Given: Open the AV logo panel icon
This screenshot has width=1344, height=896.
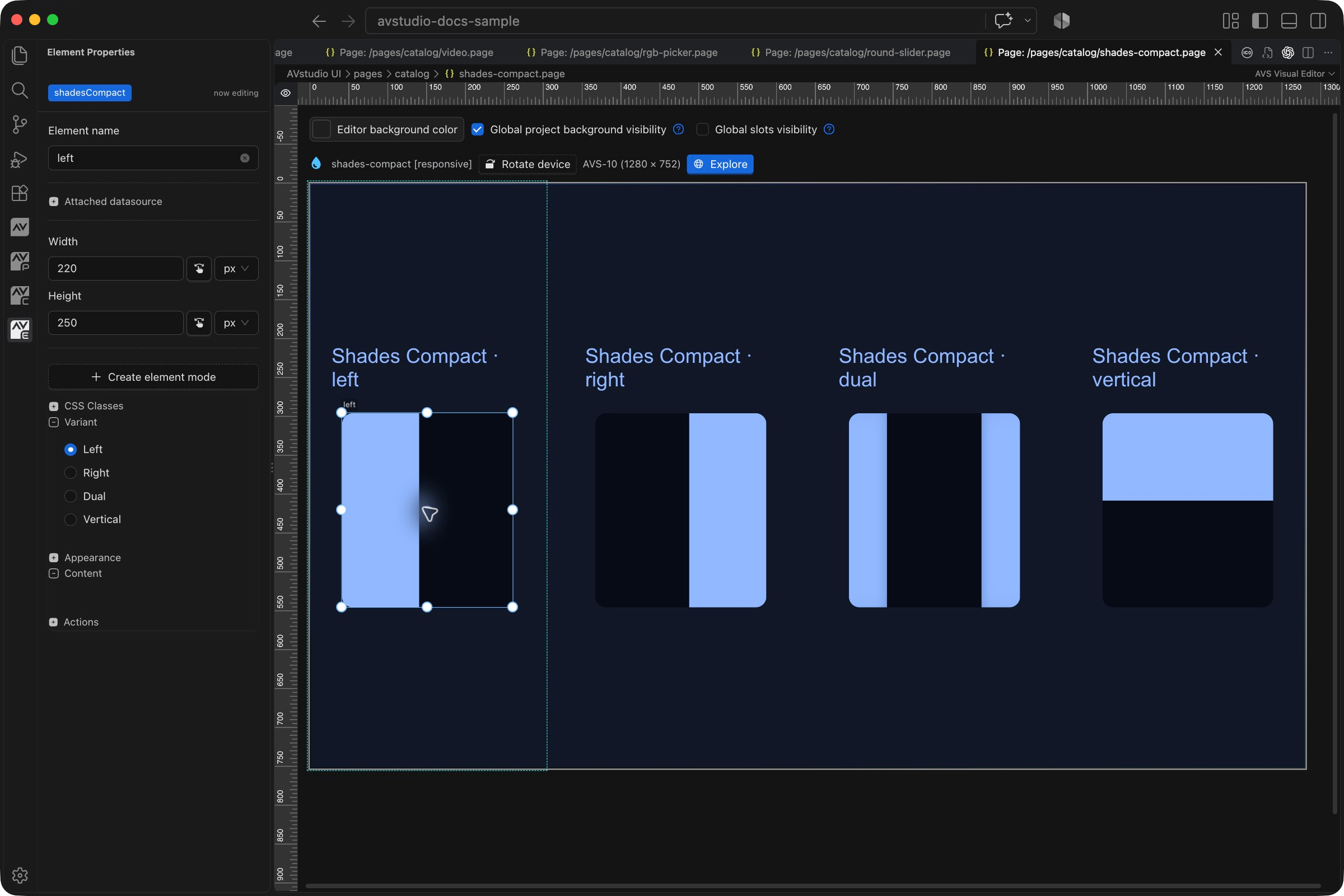Looking at the screenshot, I should click(20, 227).
